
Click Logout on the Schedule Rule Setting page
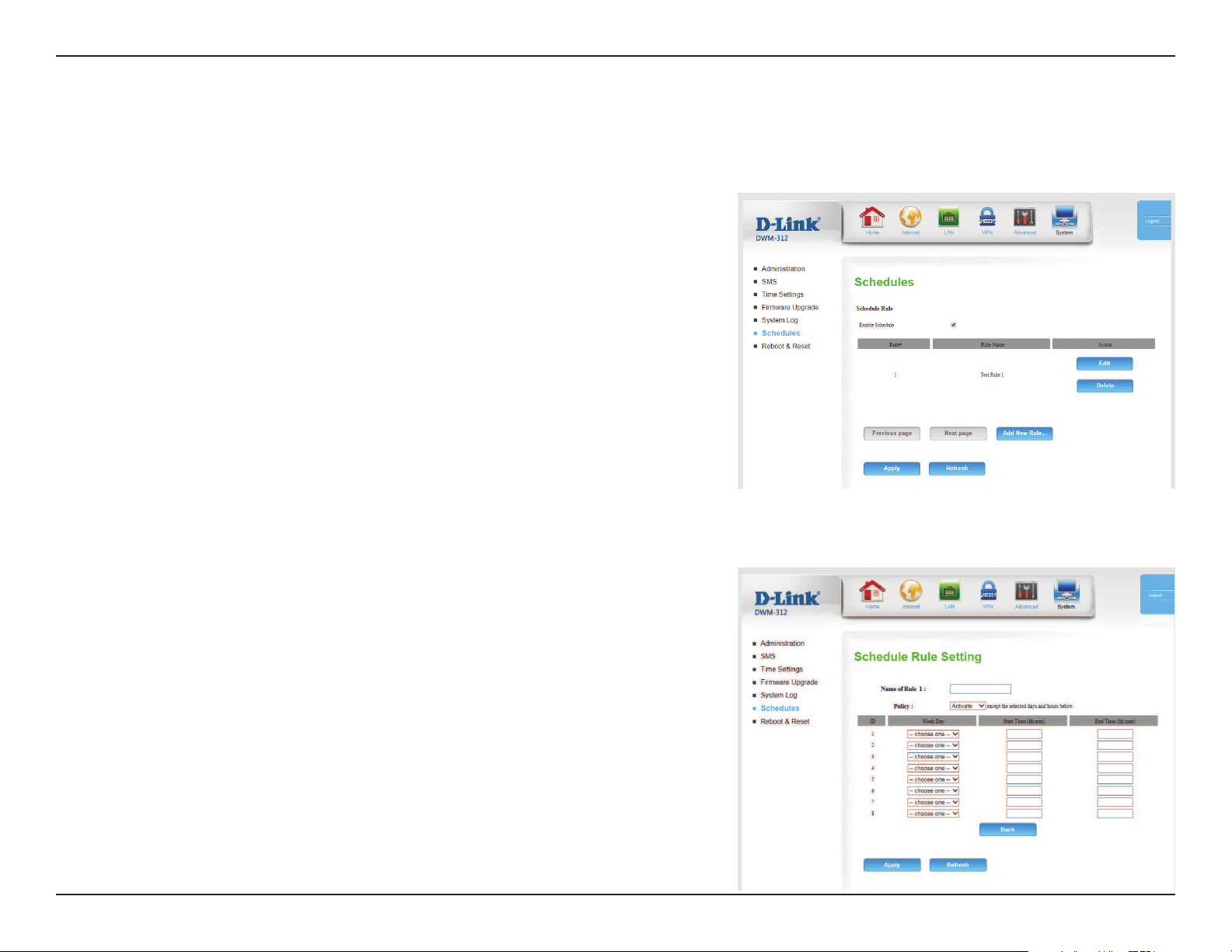(1156, 595)
